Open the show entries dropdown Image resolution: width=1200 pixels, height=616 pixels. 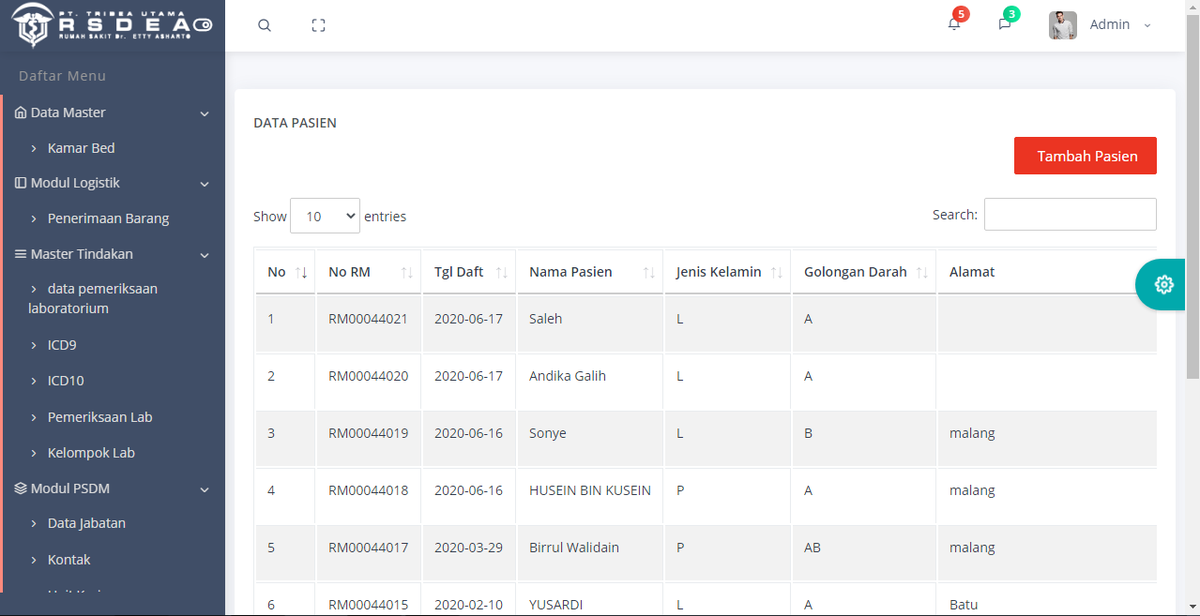click(325, 216)
